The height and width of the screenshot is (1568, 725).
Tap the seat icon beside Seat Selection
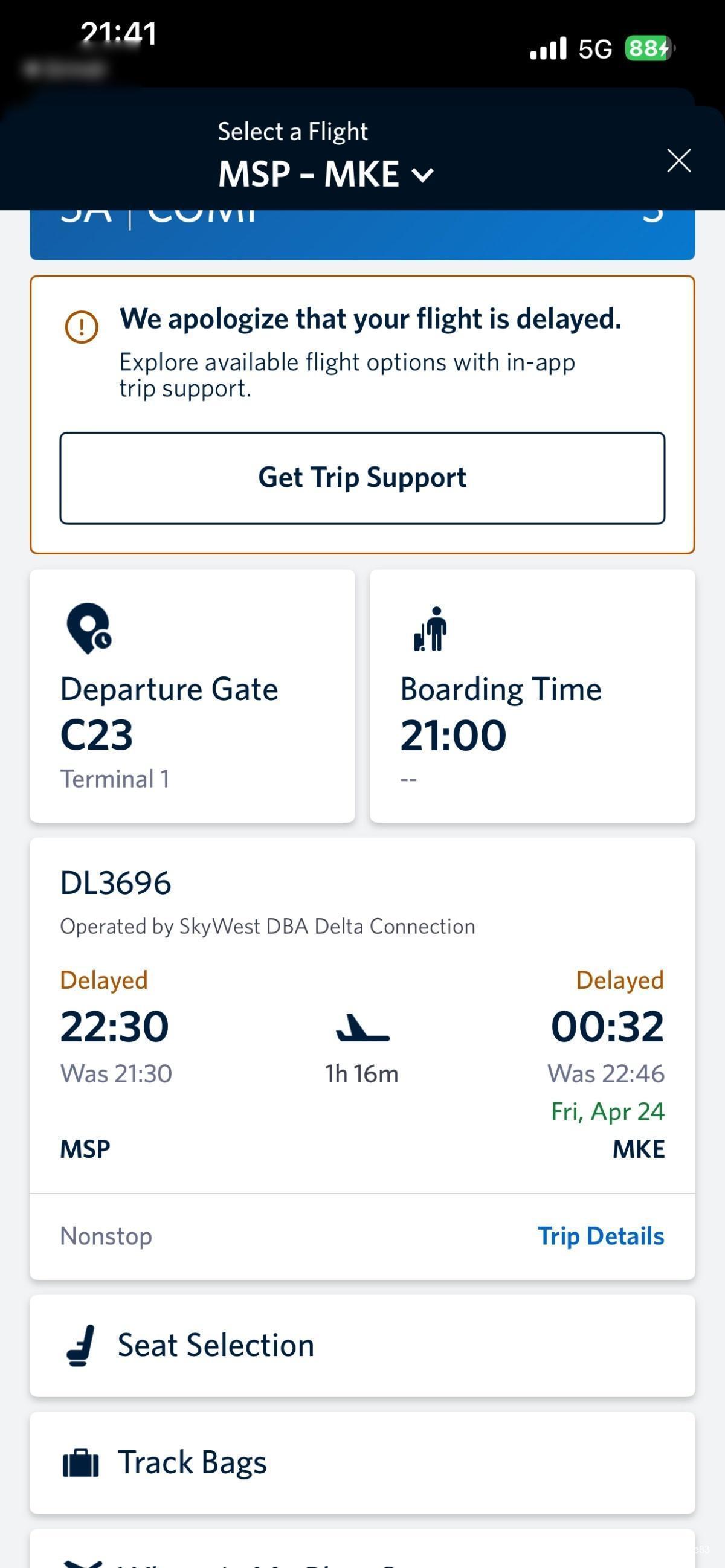coord(81,1345)
